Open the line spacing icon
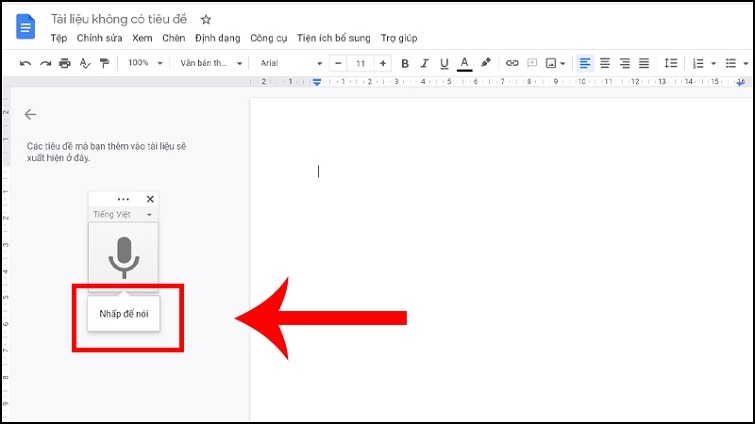The height and width of the screenshot is (424, 755). (x=671, y=63)
